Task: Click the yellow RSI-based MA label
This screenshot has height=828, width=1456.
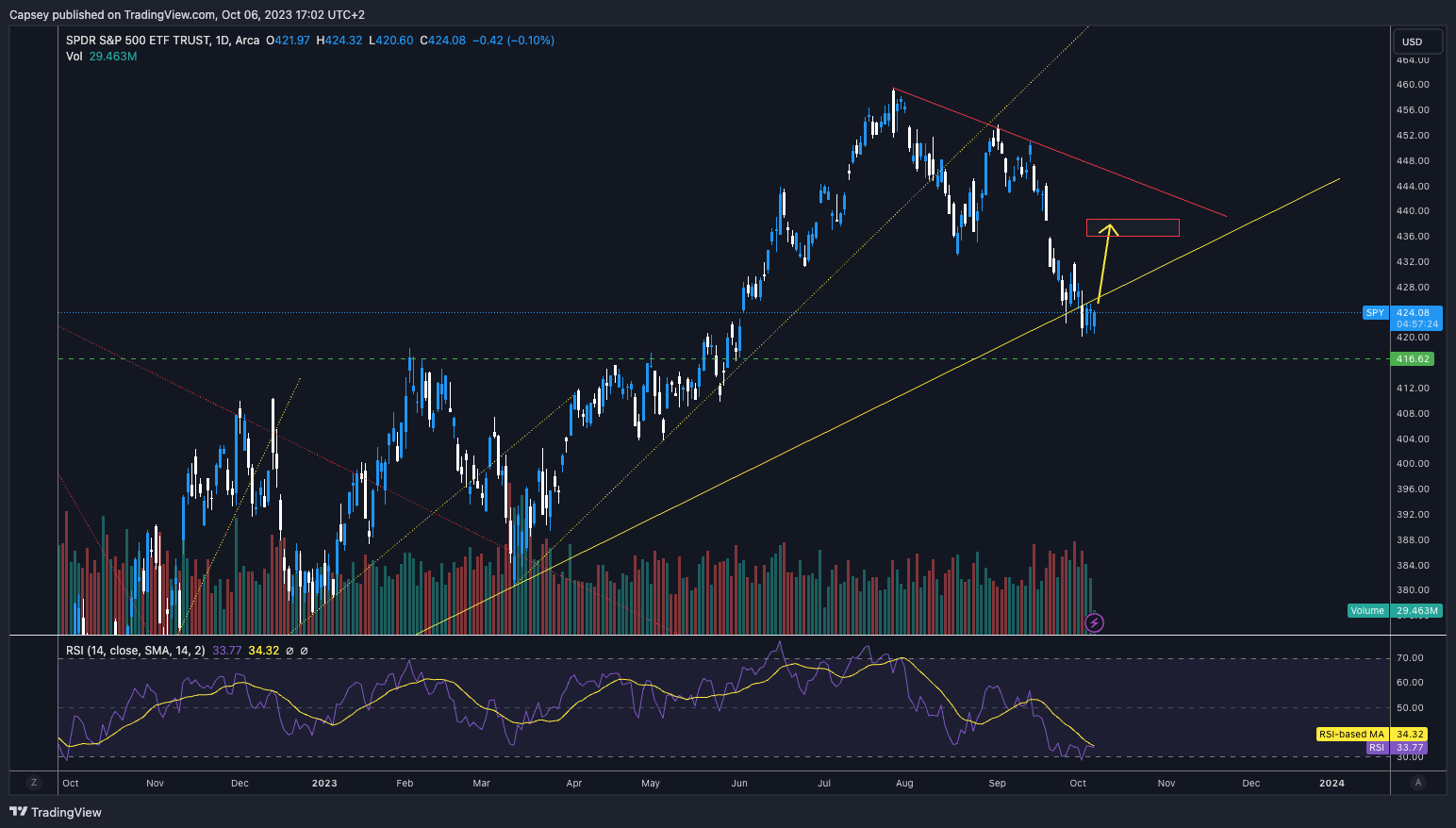Action: [1351, 735]
